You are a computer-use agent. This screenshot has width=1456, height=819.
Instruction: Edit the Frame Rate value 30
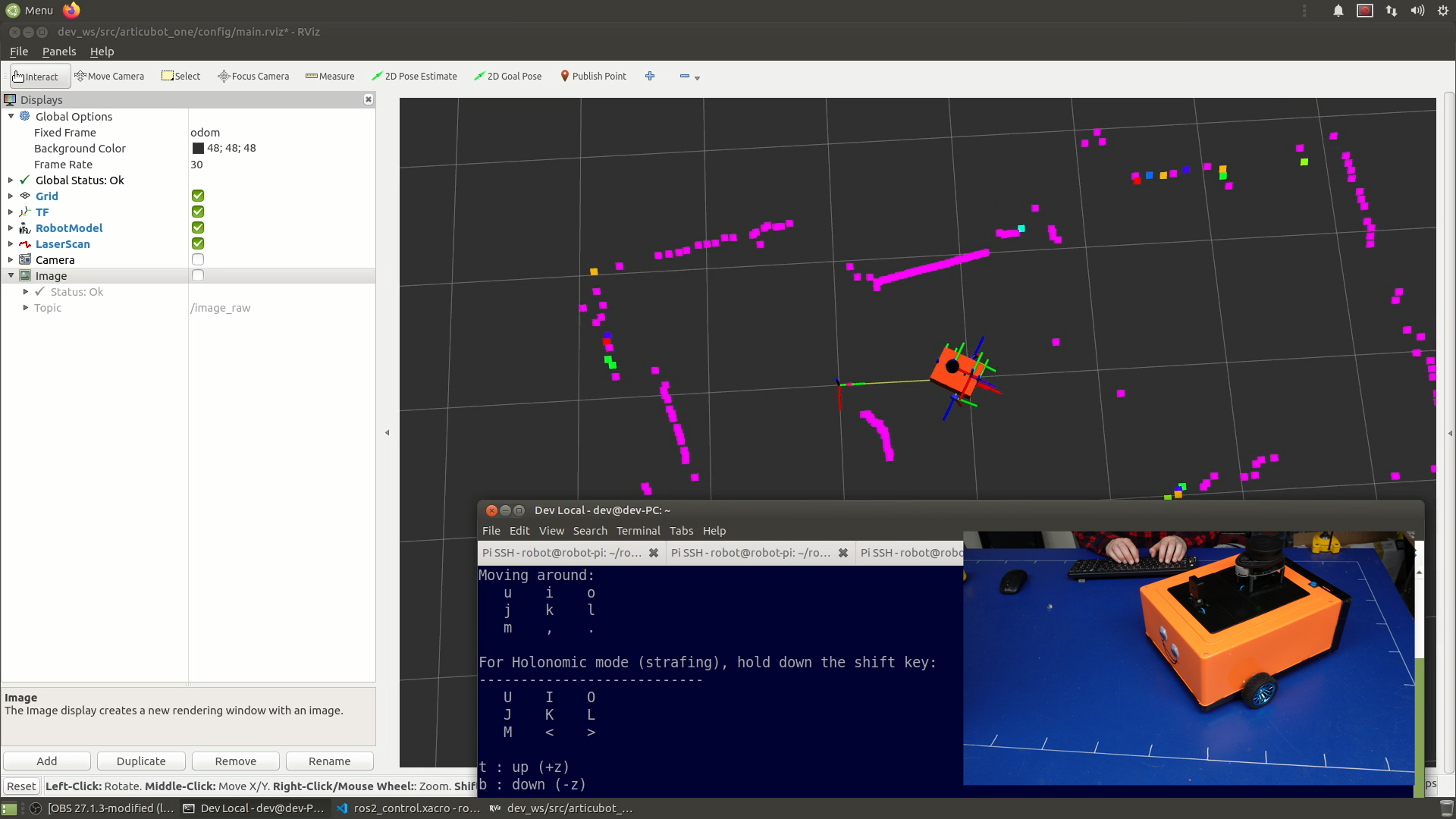coord(282,164)
